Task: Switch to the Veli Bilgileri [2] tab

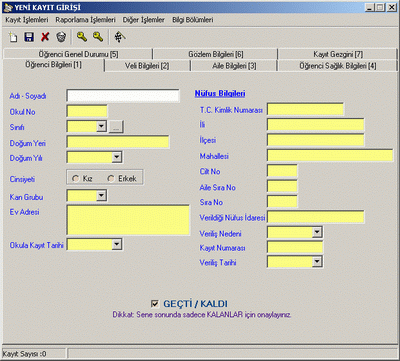Action: click(x=147, y=66)
